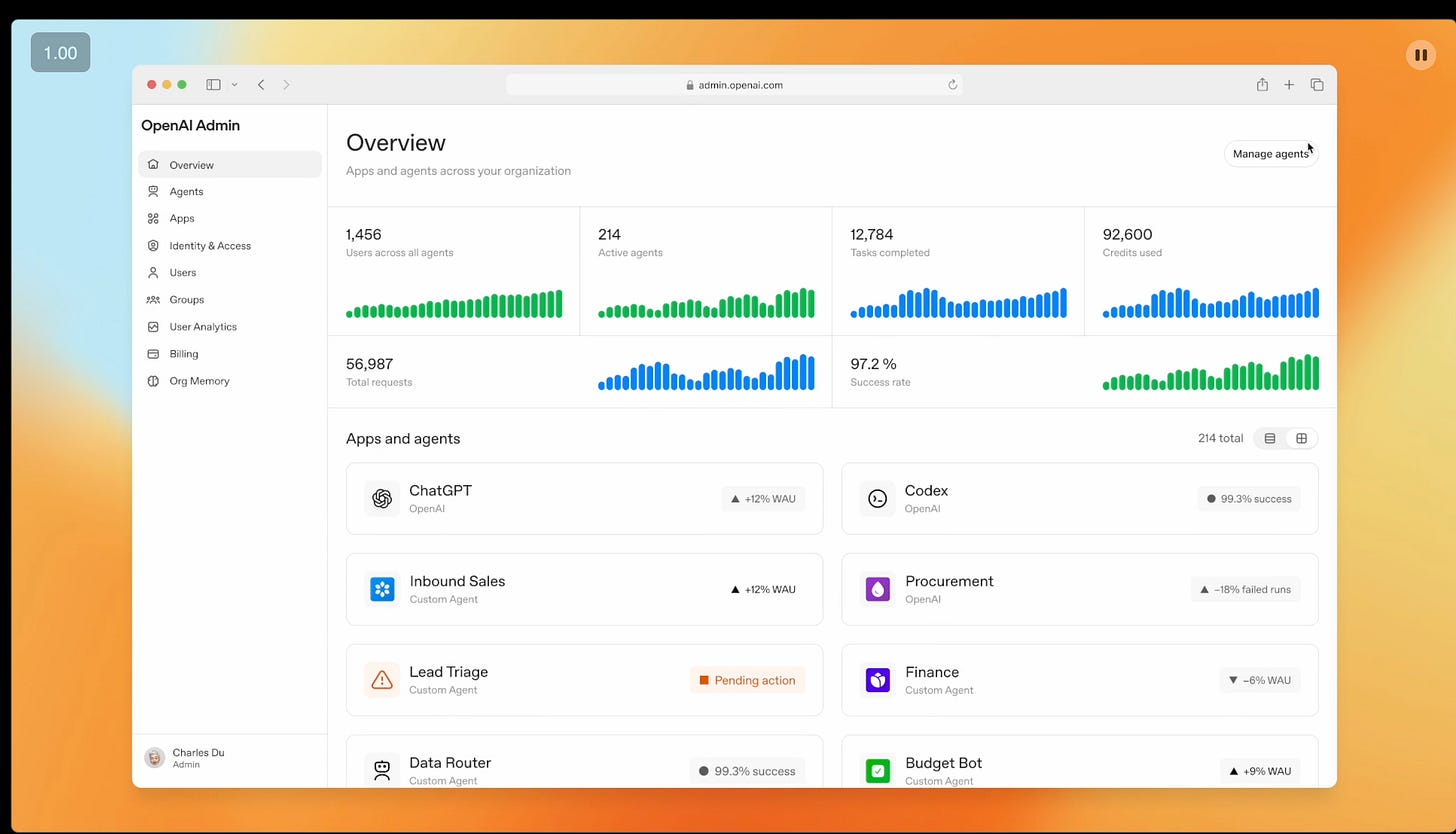Open the Billing menu item

click(x=230, y=353)
